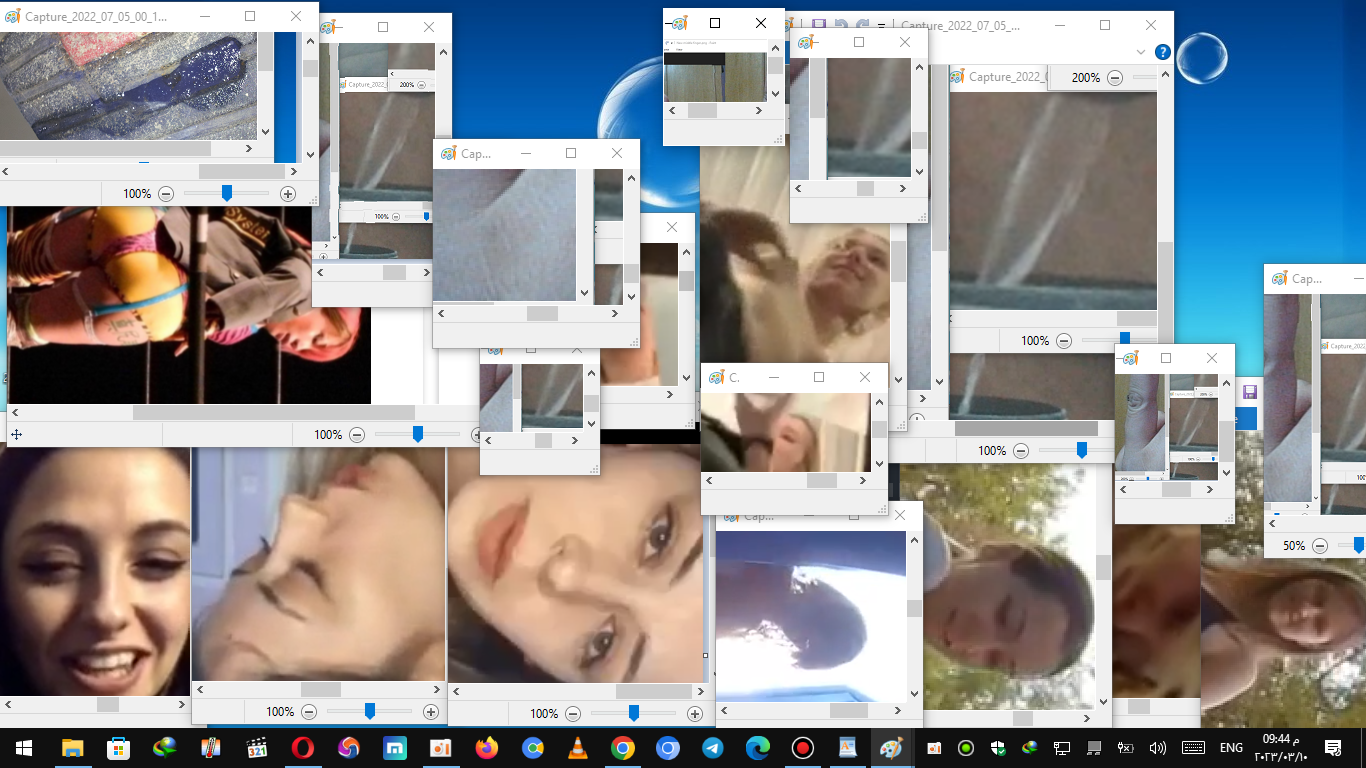Click the zoom slider in the Capture_2022_07_05_00_1 window
1366x768 pixels.
pyautogui.click(x=227, y=193)
